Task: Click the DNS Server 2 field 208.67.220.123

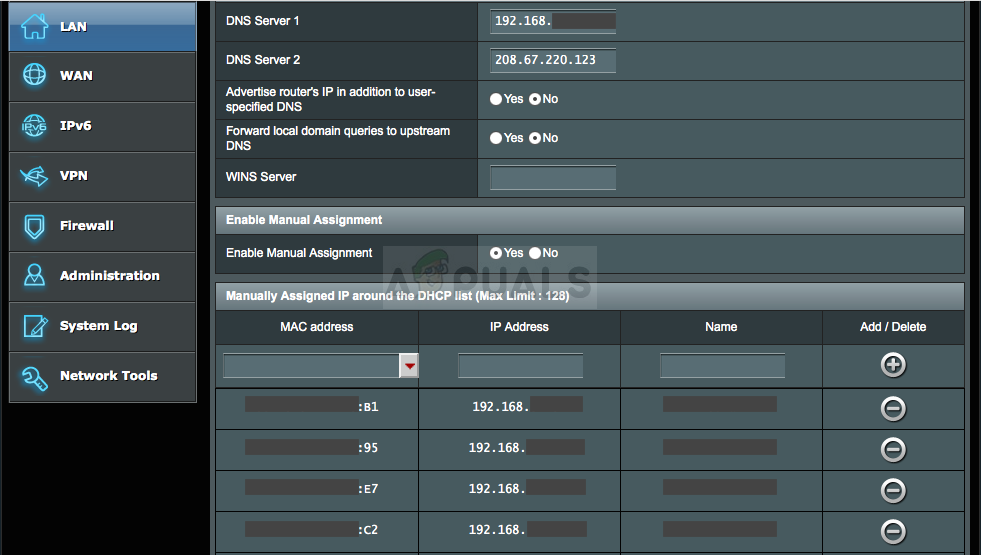Action: 553,60
